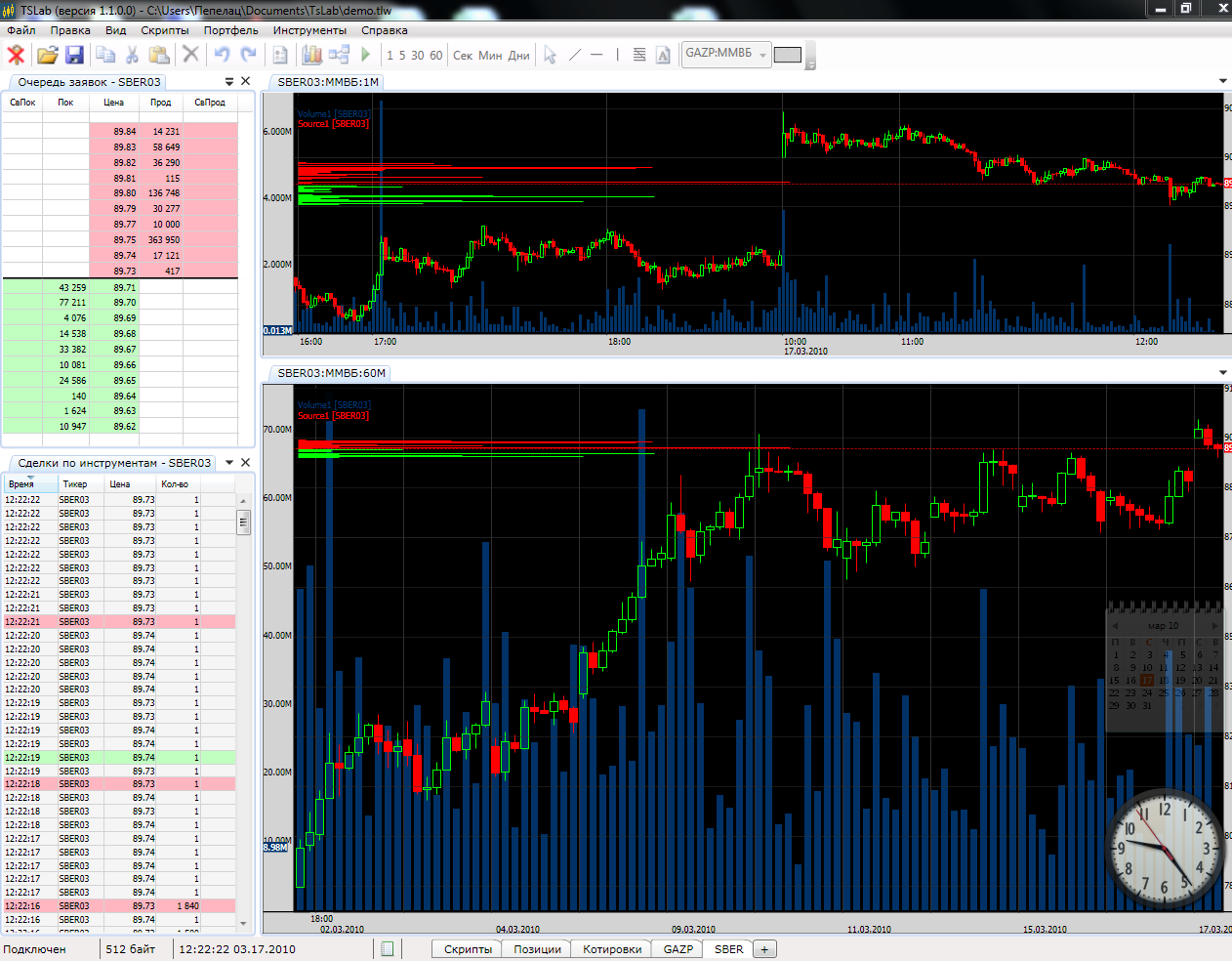Open the GAZP:ММВБ instrument dropdown
This screenshot has width=1232, height=961.
762,55
